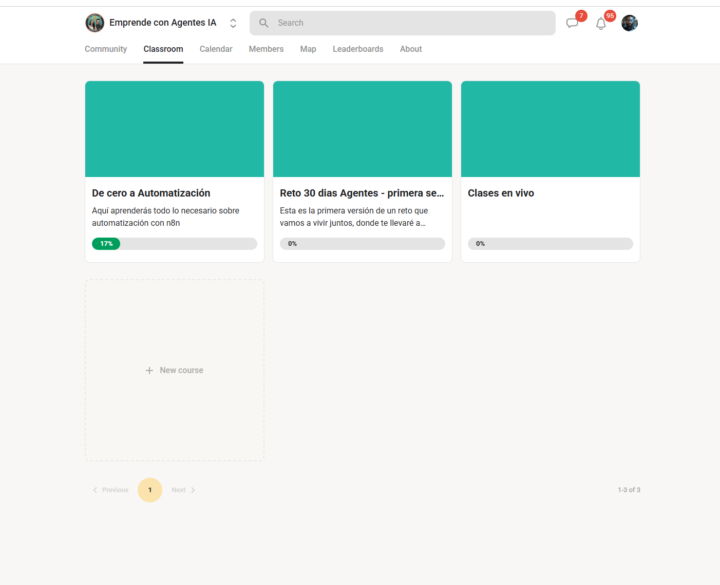
Task: Click the Emprende con Agentes IA group logo
Action: (x=95, y=23)
